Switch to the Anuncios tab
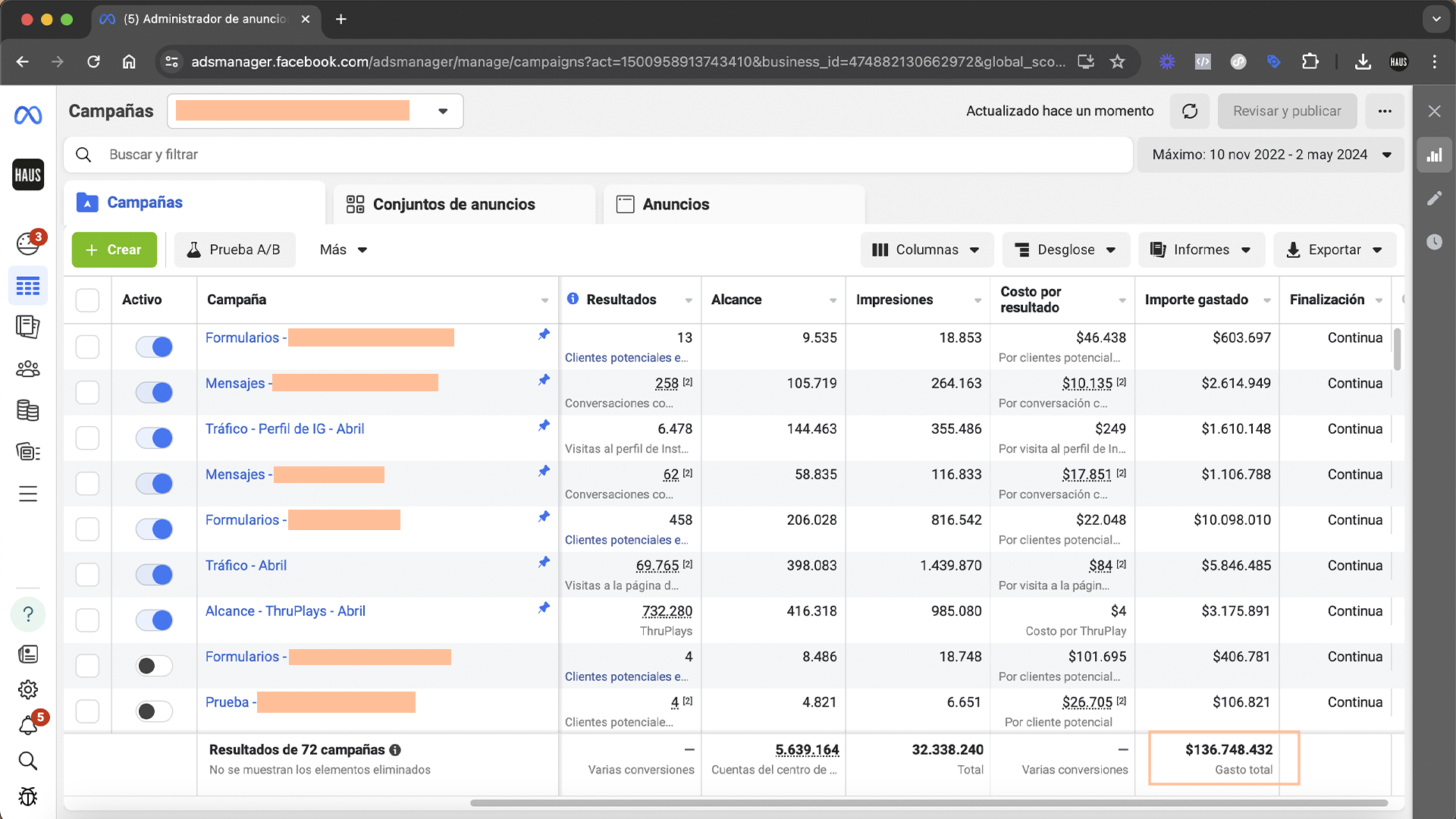Viewport: 1456px width, 819px height. pos(675,205)
